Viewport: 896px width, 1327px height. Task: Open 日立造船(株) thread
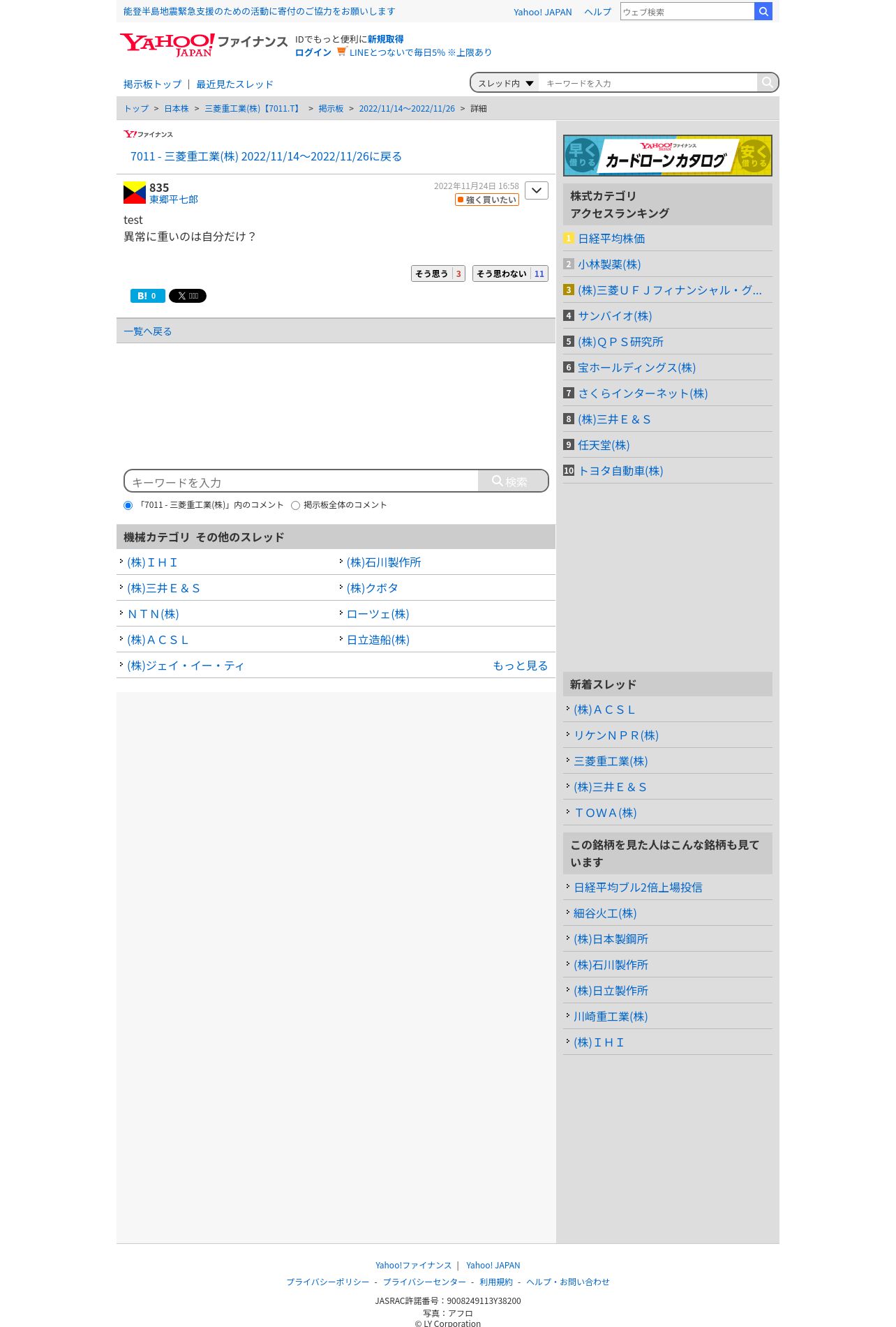click(x=378, y=640)
